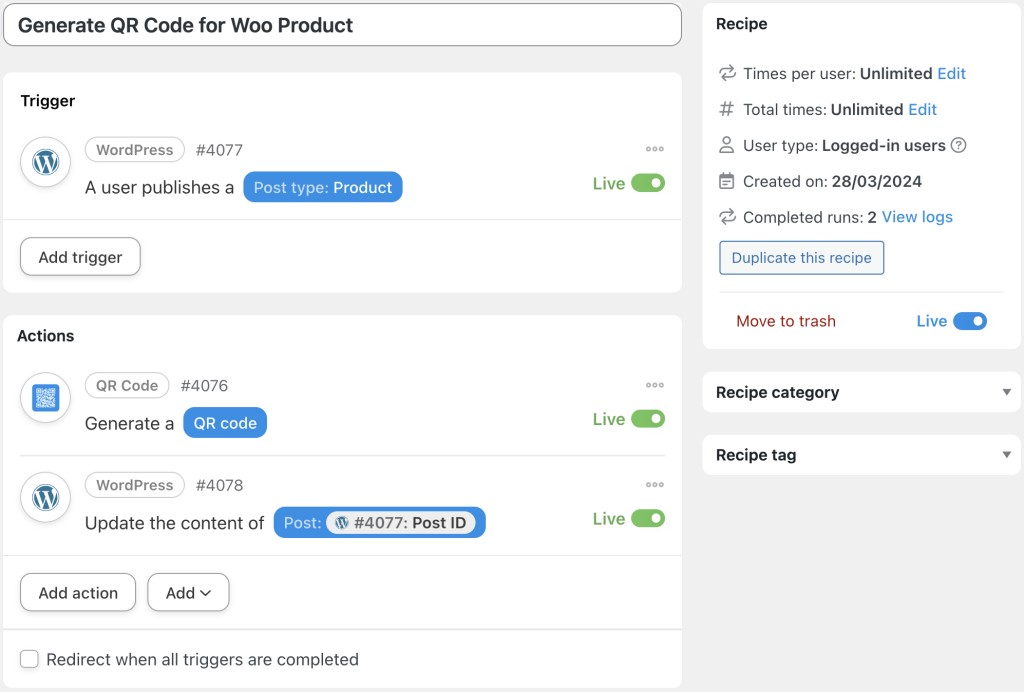The image size is (1024, 692).
Task: Open the Add dropdown under Actions
Action: tap(188, 592)
